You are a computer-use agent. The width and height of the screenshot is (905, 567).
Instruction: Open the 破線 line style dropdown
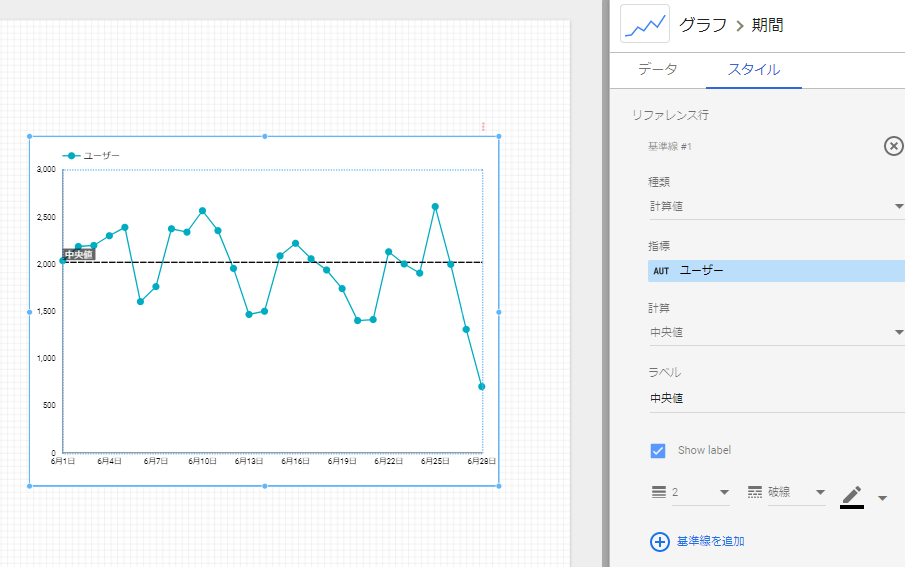pyautogui.click(x=820, y=493)
